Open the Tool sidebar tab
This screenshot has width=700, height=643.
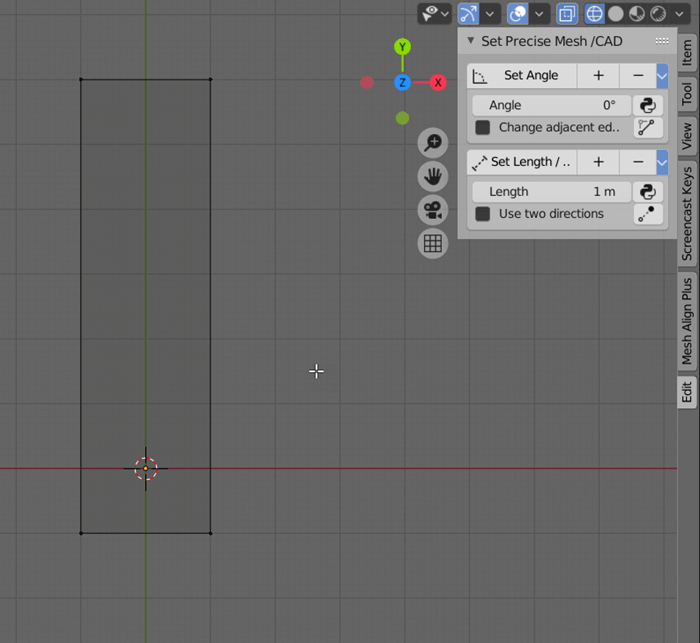click(687, 94)
